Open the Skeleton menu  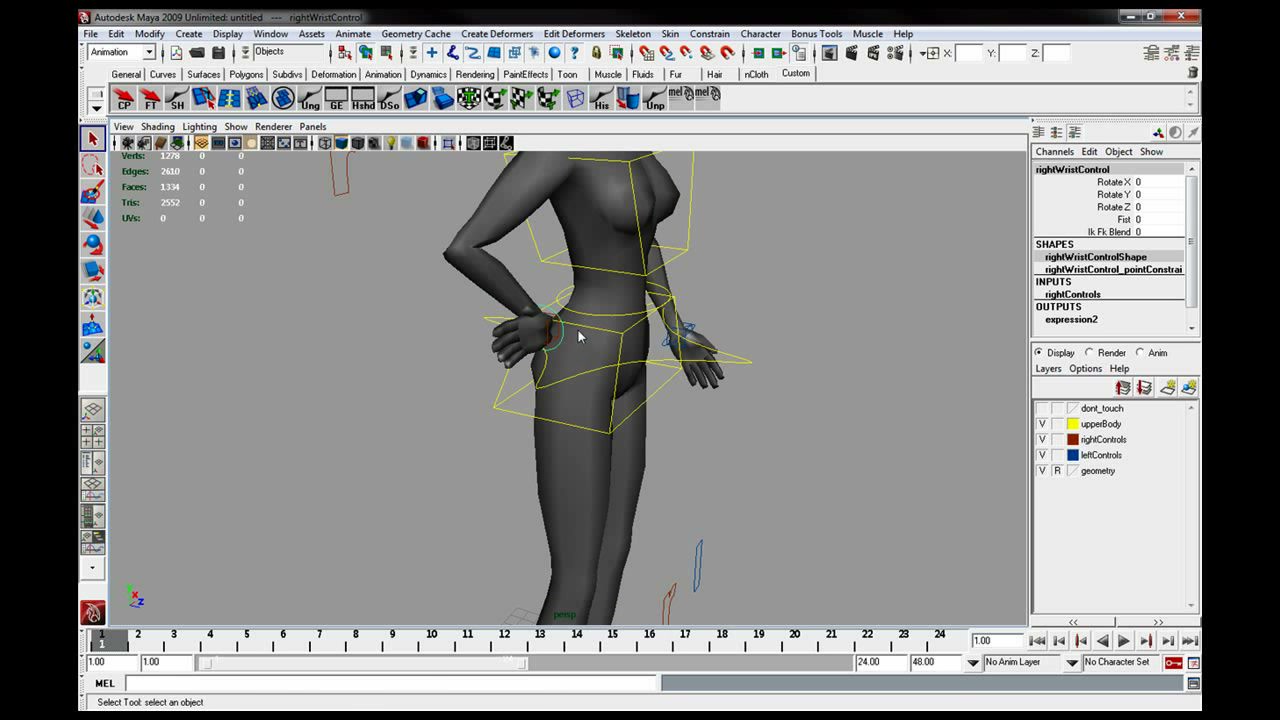coord(632,34)
